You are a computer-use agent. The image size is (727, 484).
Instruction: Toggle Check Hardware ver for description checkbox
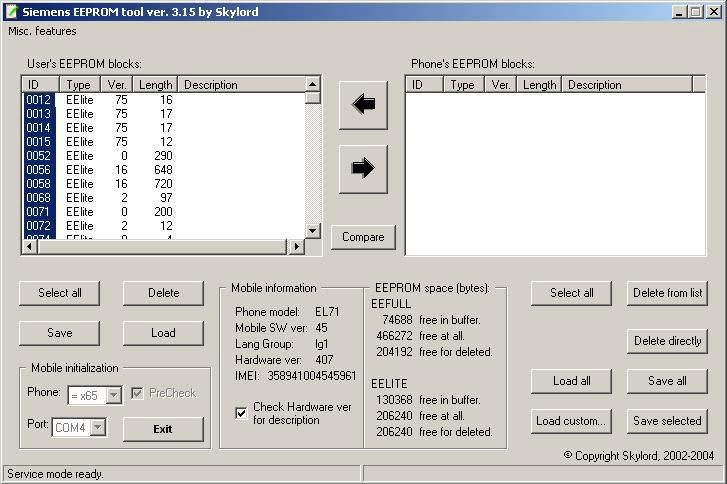tap(241, 413)
